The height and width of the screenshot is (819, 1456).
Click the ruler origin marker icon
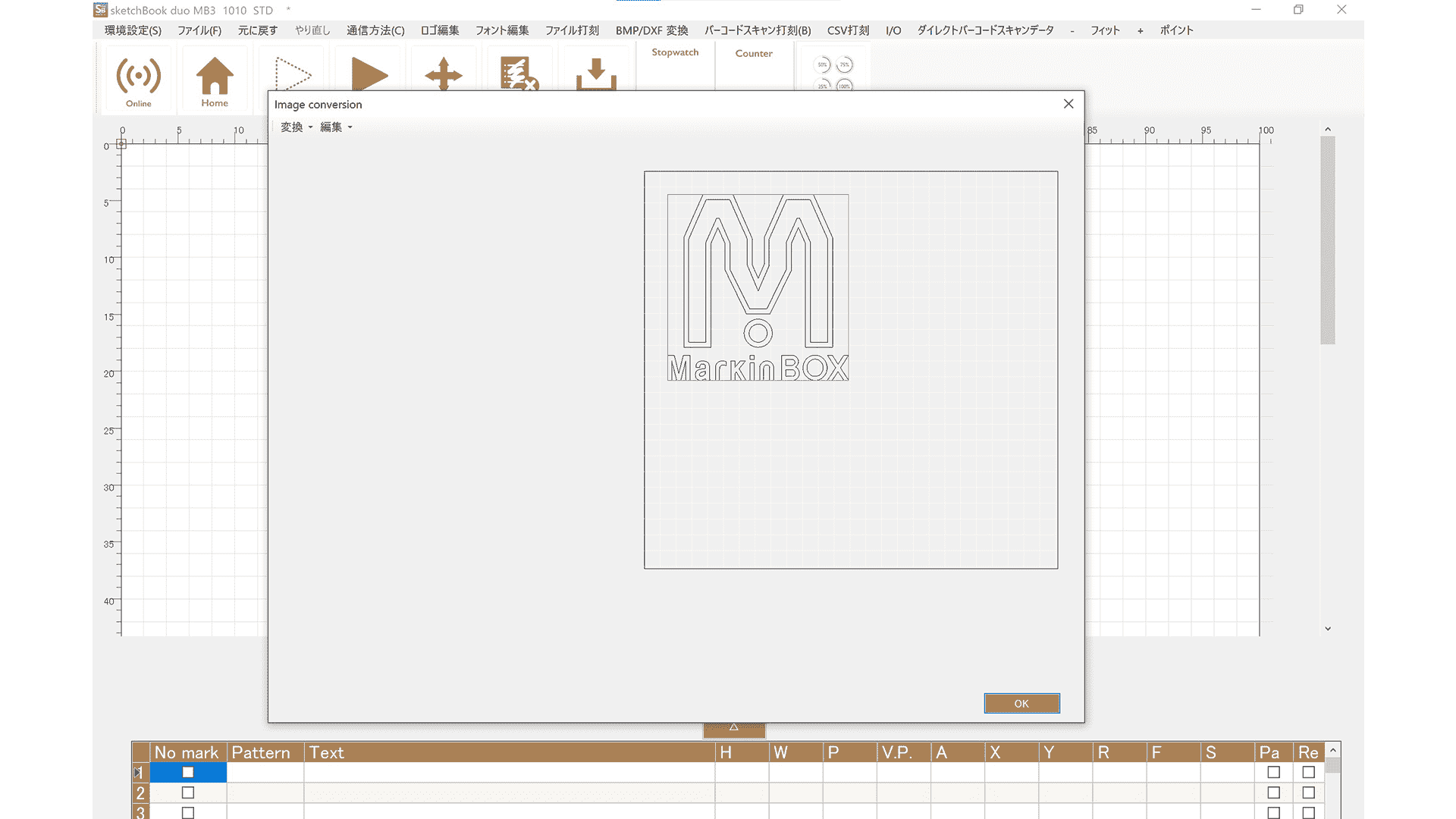121,144
